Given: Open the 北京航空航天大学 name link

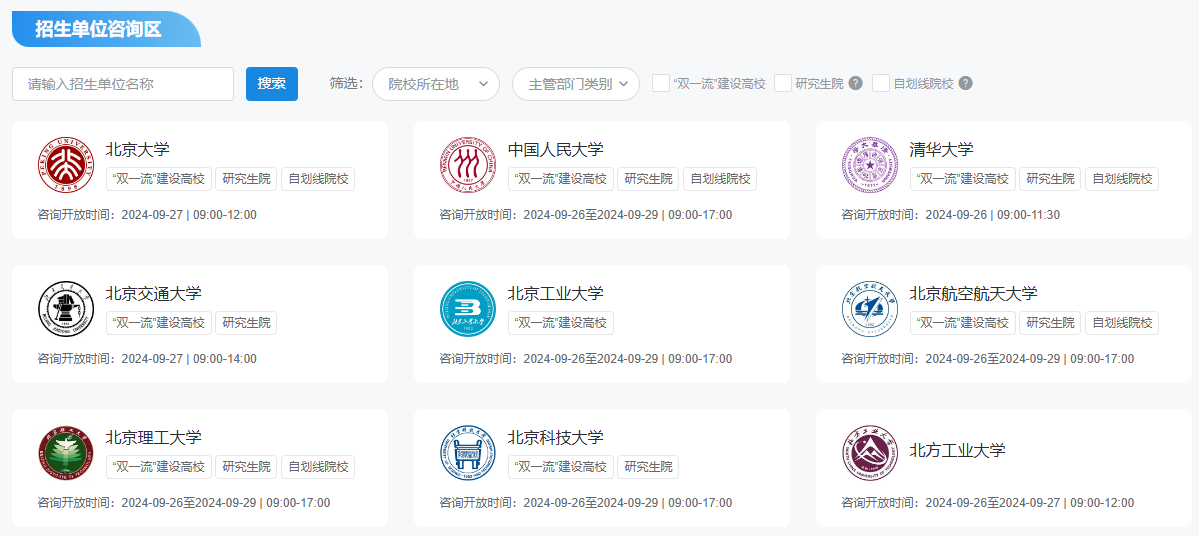Looking at the screenshot, I should coord(973,293).
